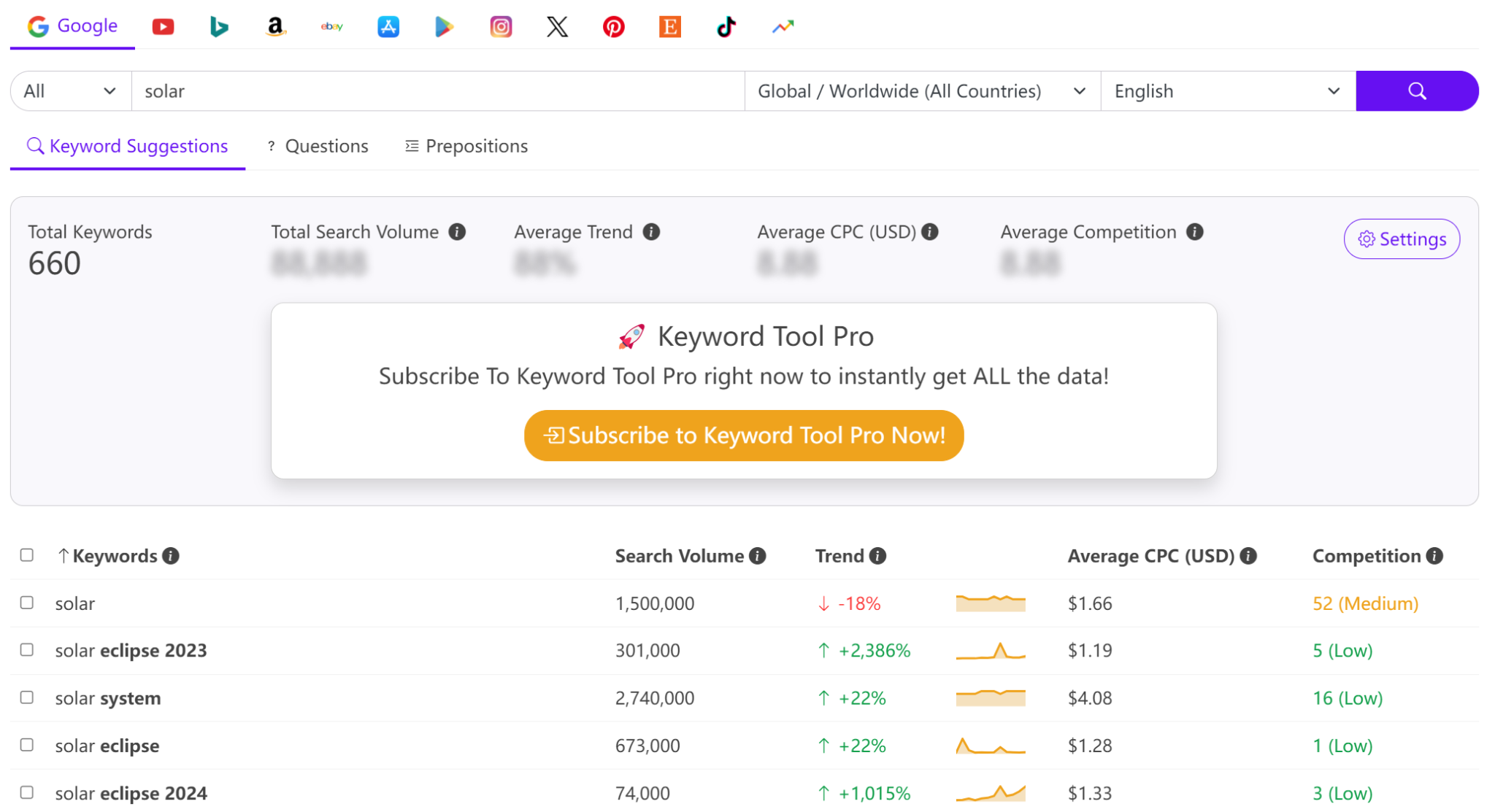The width and height of the screenshot is (1495, 812).
Task: Switch to the Bing keyword source
Action: tap(219, 27)
